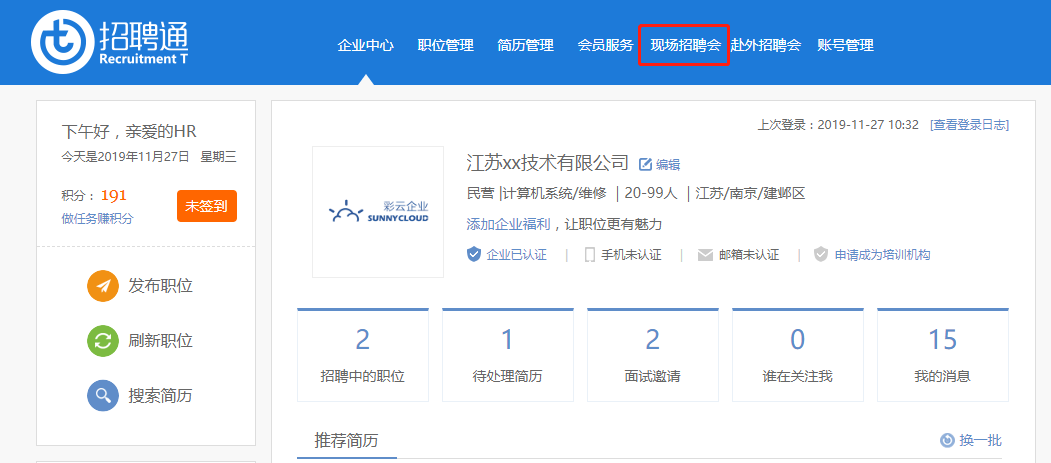The width and height of the screenshot is (1051, 463).
Task: Open the 职位管理 menu
Action: [x=445, y=45]
